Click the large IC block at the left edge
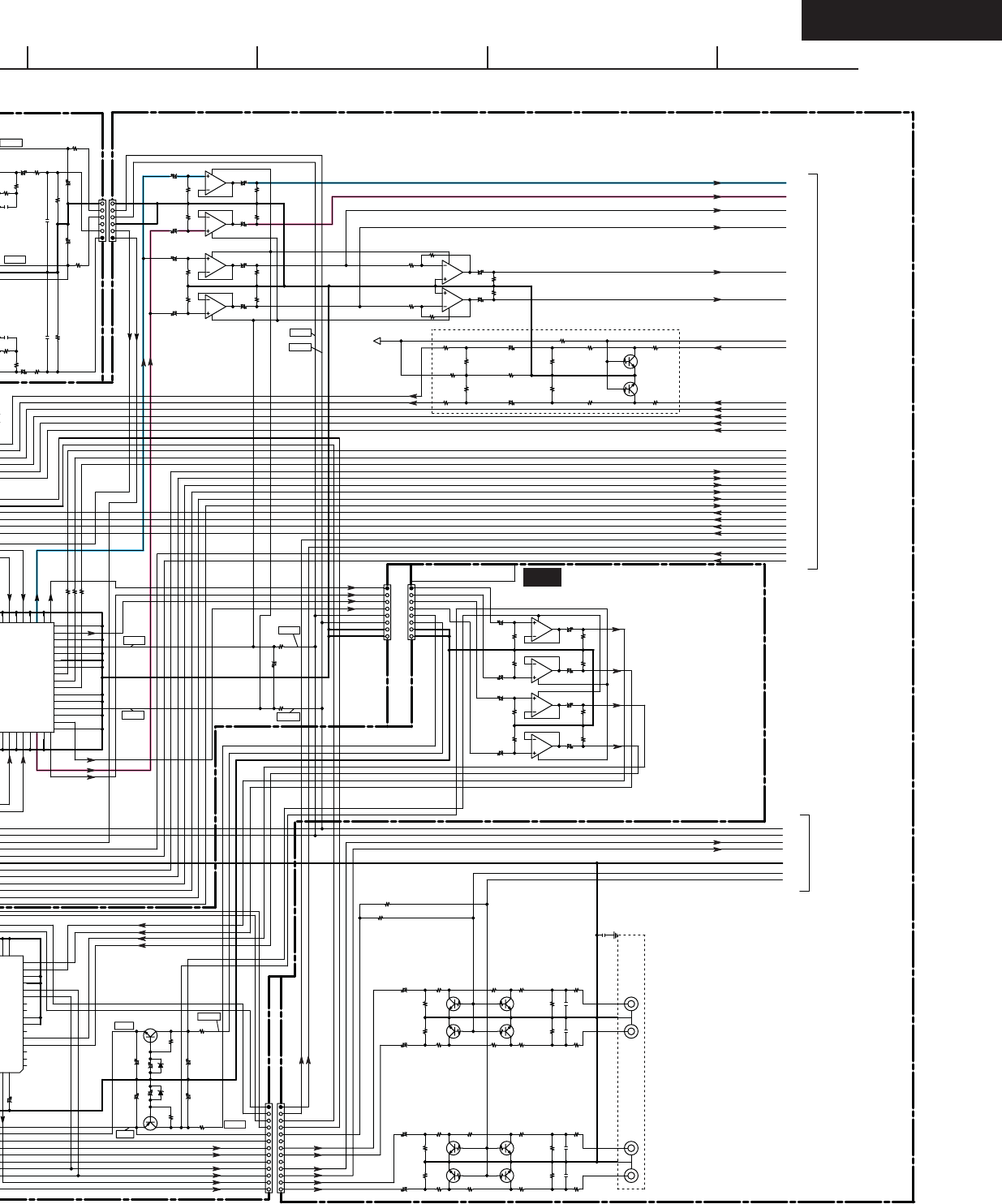This screenshot has height=1204, width=1002. pyautogui.click(x=27, y=677)
